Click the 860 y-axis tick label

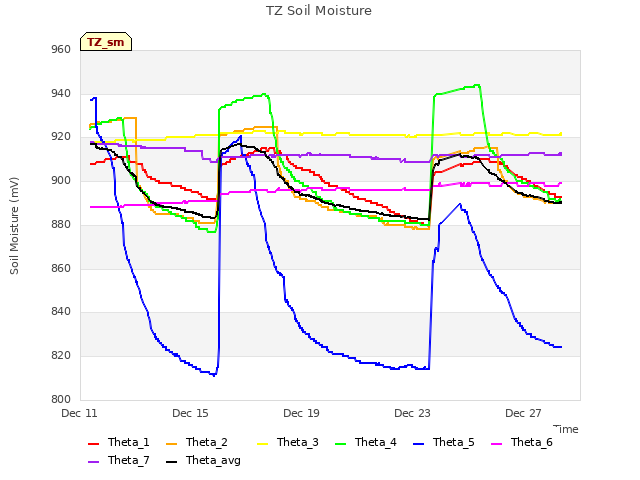click(x=61, y=269)
